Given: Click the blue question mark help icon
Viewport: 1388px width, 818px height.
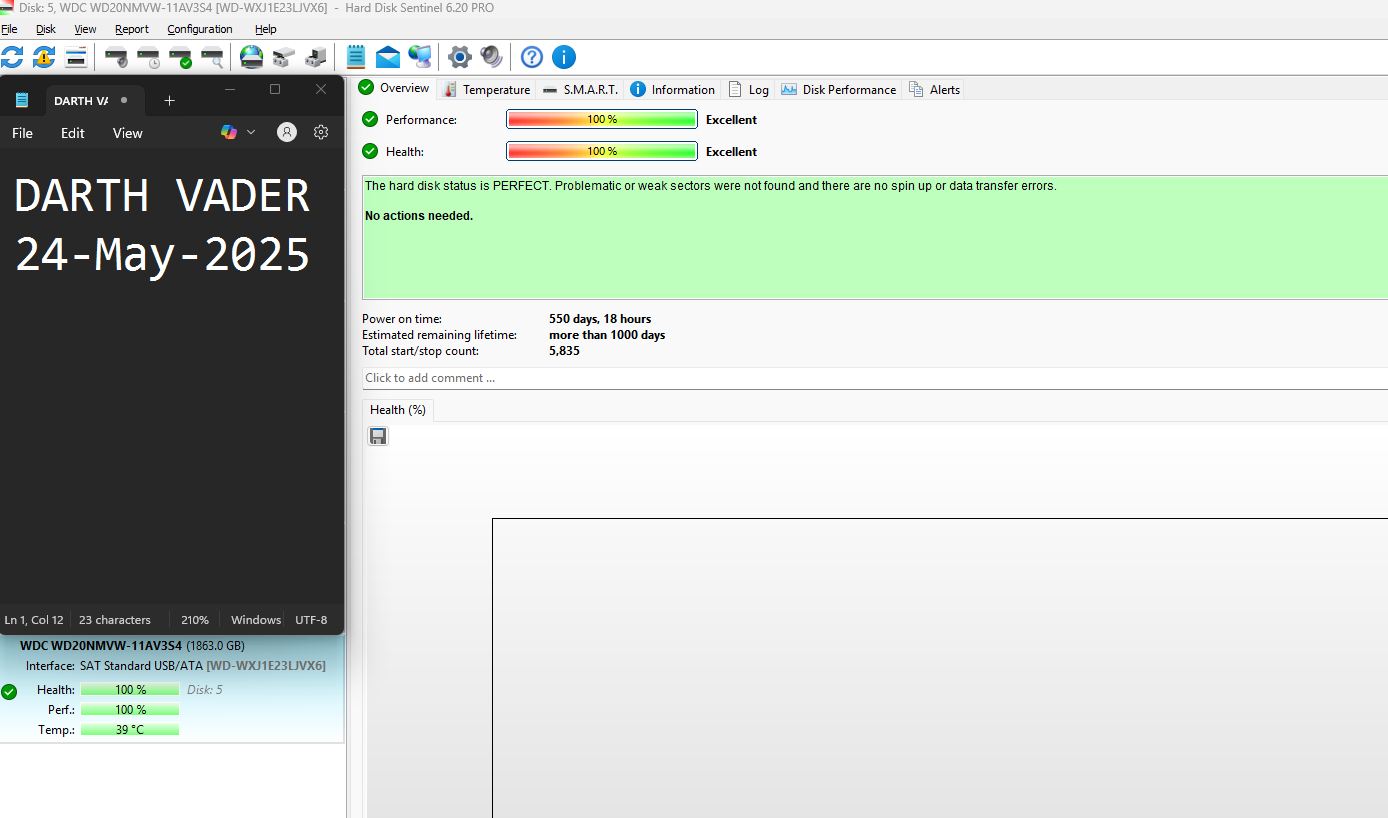Looking at the screenshot, I should (532, 57).
